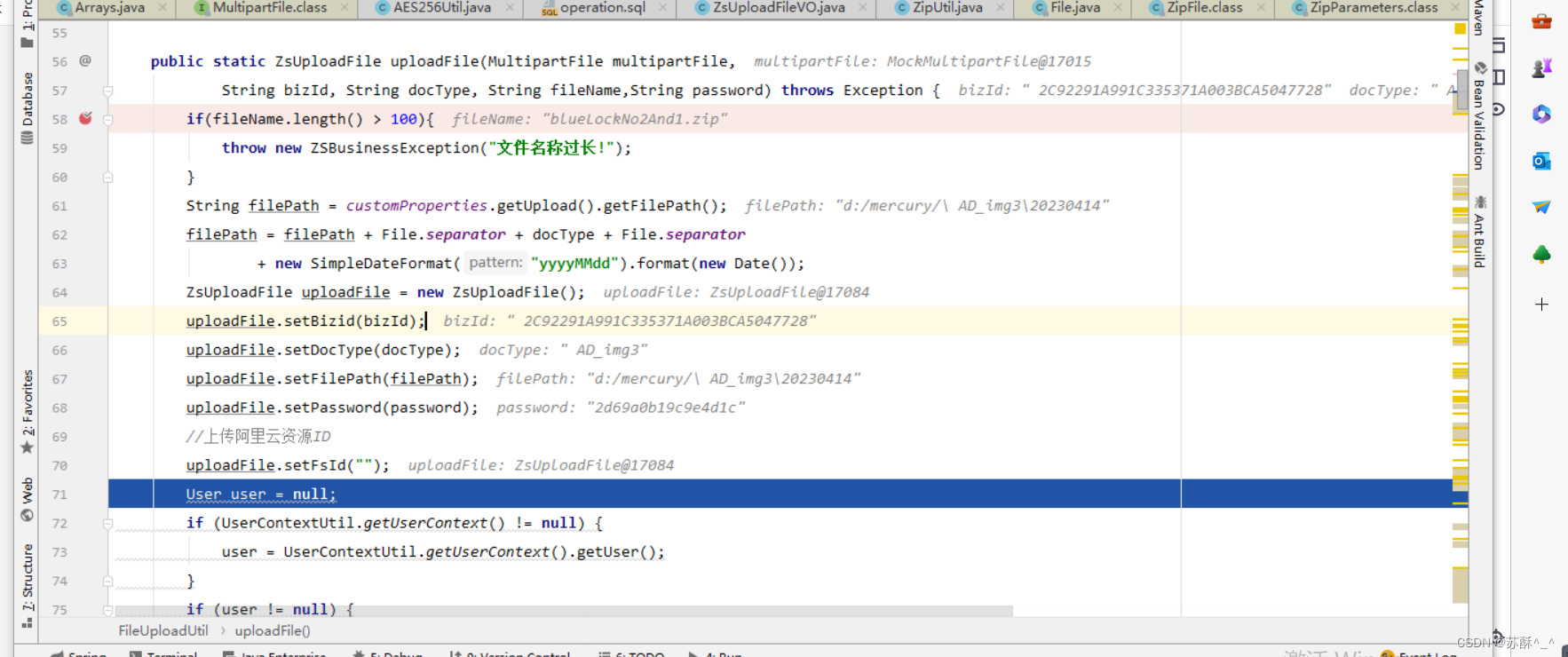This screenshot has width=1568, height=657.
Task: Click uploadFile() in the breadcrumb bar
Action: 273,630
